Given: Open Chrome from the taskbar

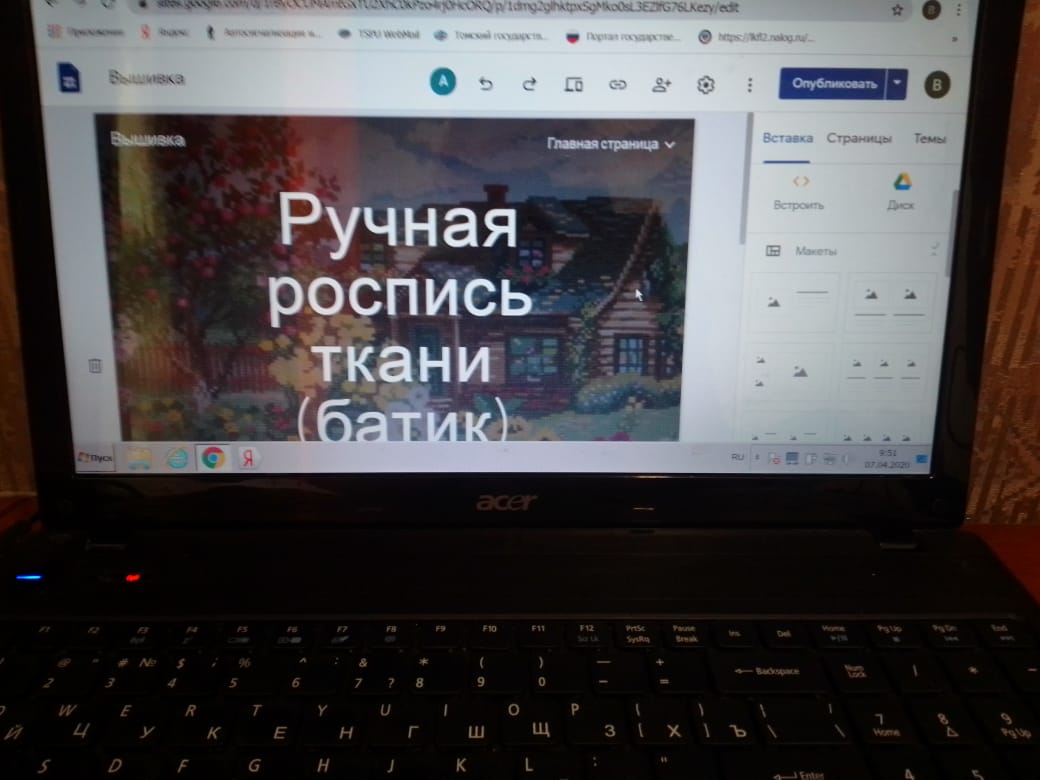Looking at the screenshot, I should pos(213,458).
